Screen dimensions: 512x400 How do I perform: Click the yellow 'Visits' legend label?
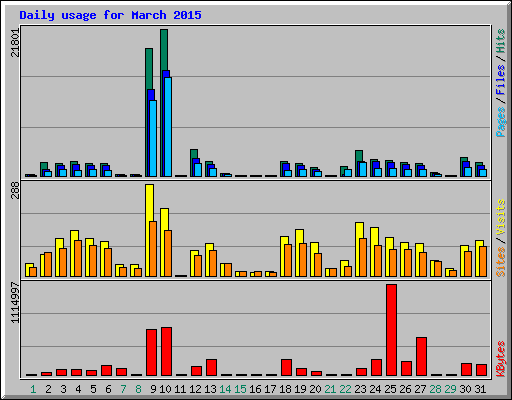click(x=501, y=217)
